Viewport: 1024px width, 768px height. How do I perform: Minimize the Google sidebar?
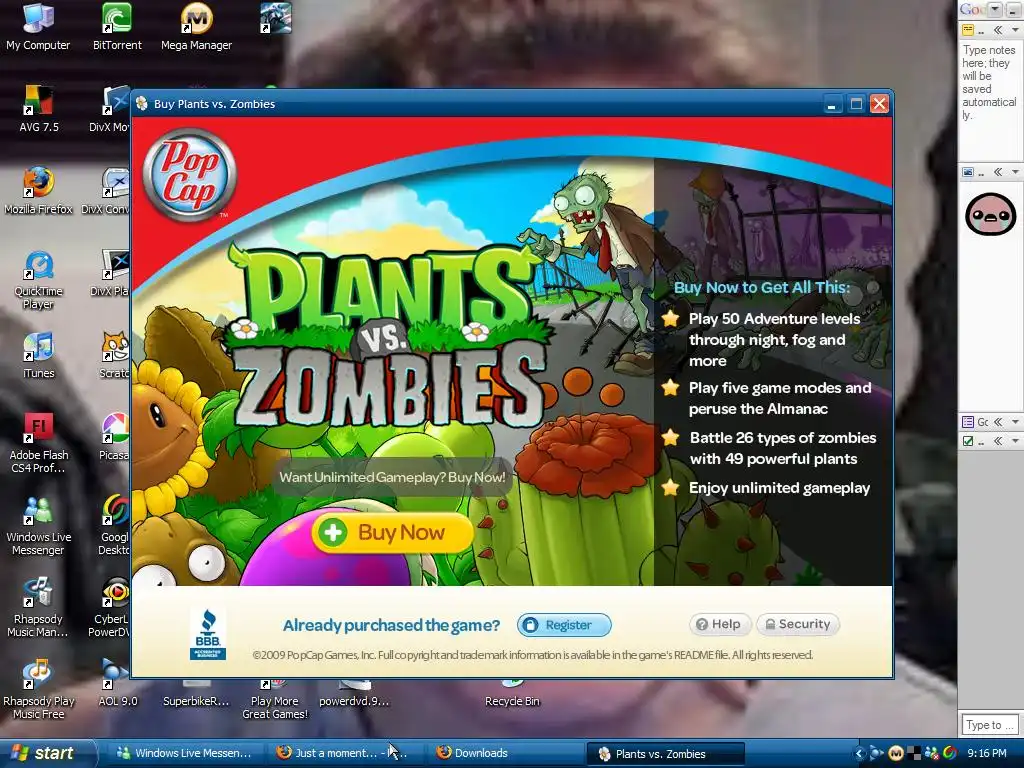tap(1014, 9)
